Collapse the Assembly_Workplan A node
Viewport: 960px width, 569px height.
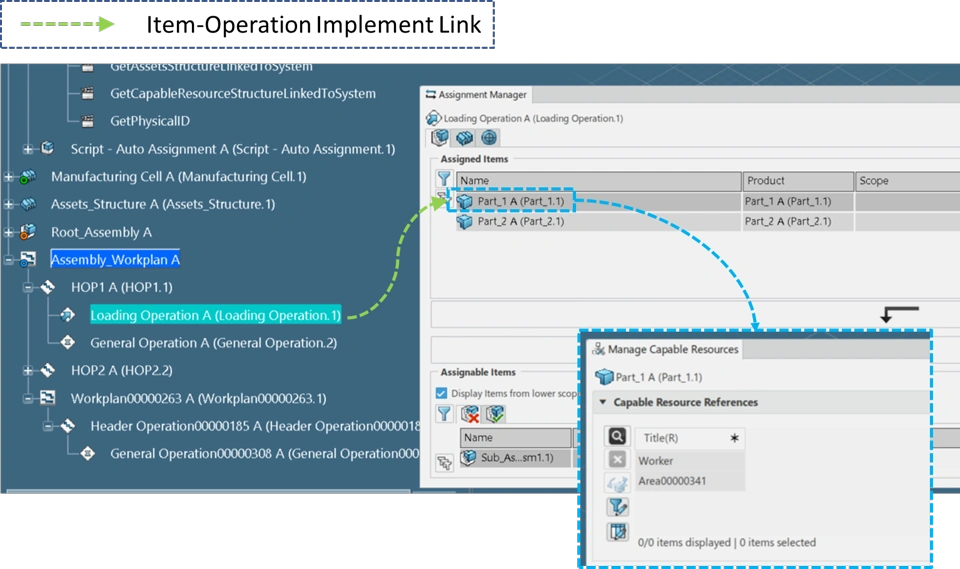click(x=8, y=260)
